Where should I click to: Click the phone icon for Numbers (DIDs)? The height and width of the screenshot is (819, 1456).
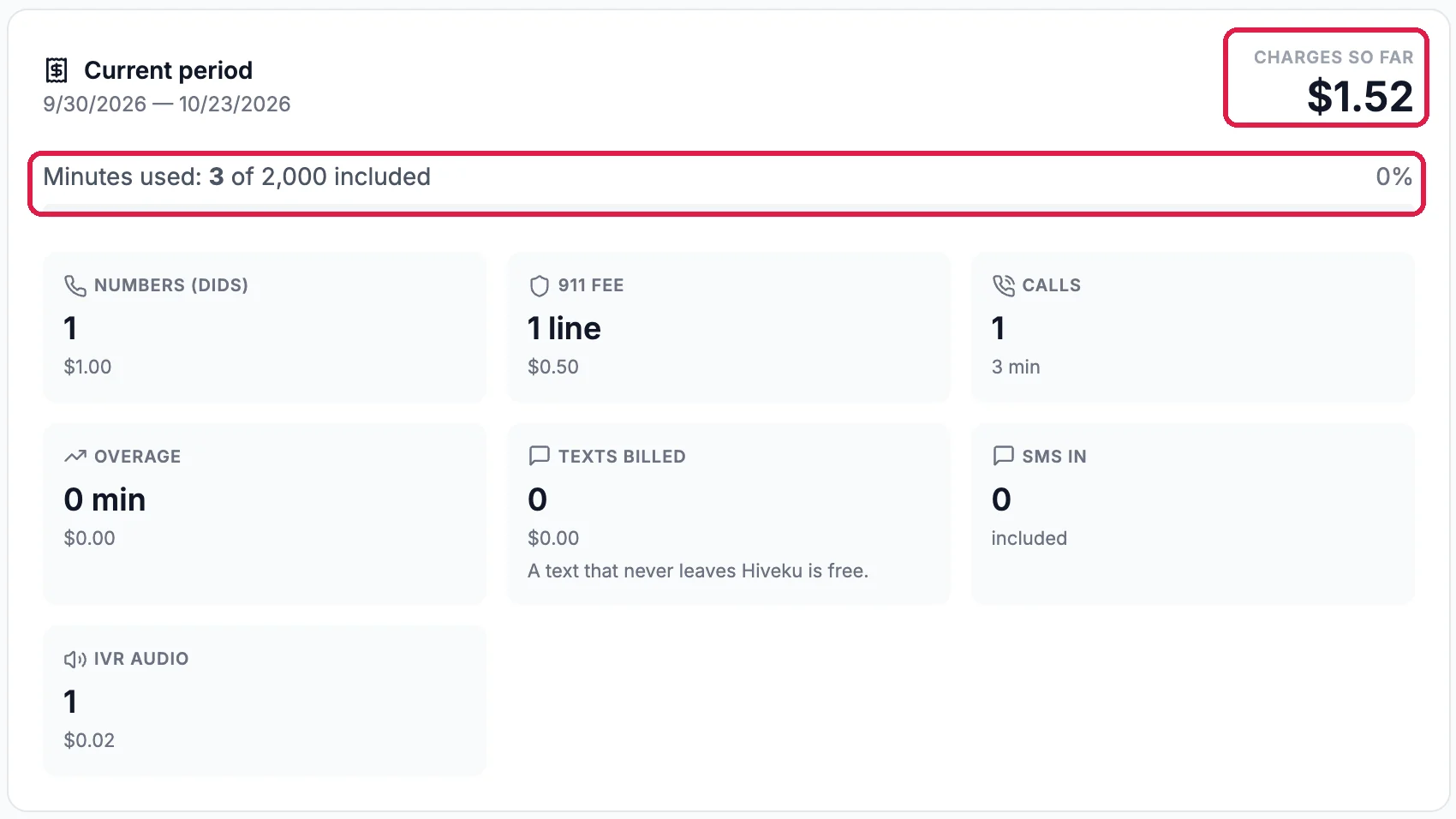[75, 285]
